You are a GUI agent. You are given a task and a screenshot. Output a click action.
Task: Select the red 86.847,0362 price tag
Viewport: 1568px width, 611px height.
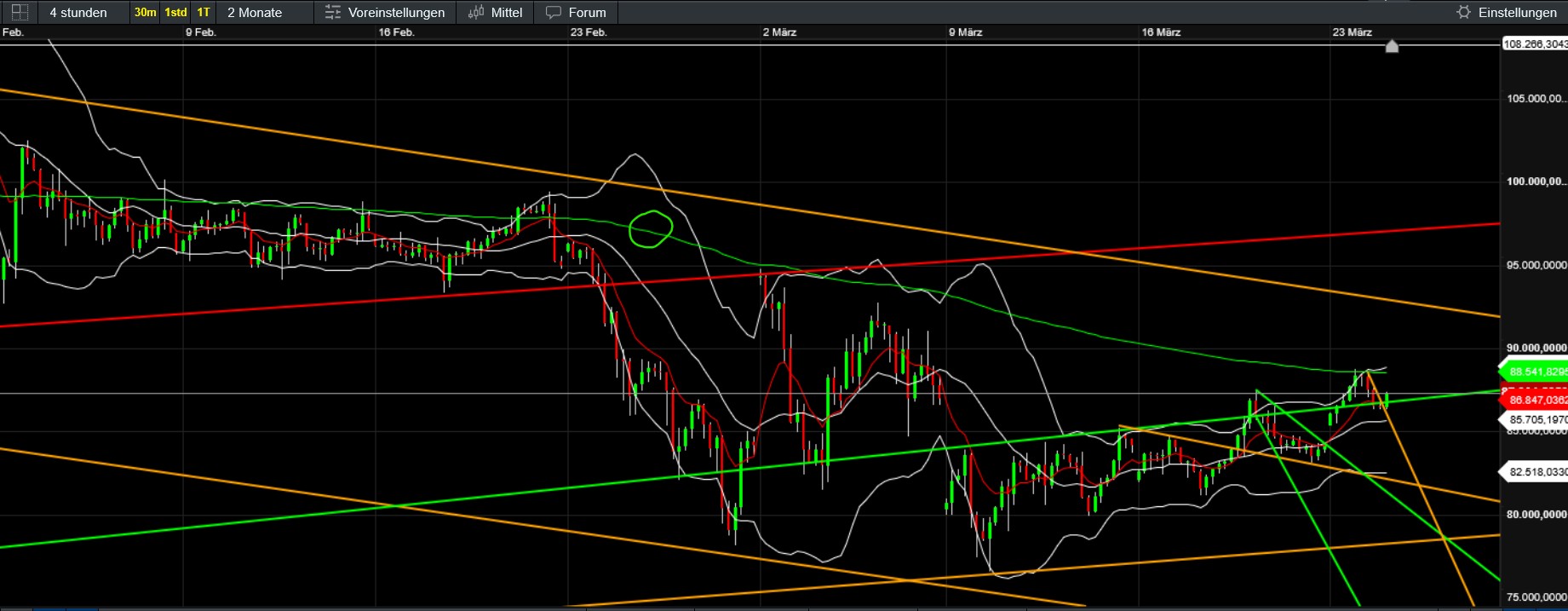click(1533, 400)
